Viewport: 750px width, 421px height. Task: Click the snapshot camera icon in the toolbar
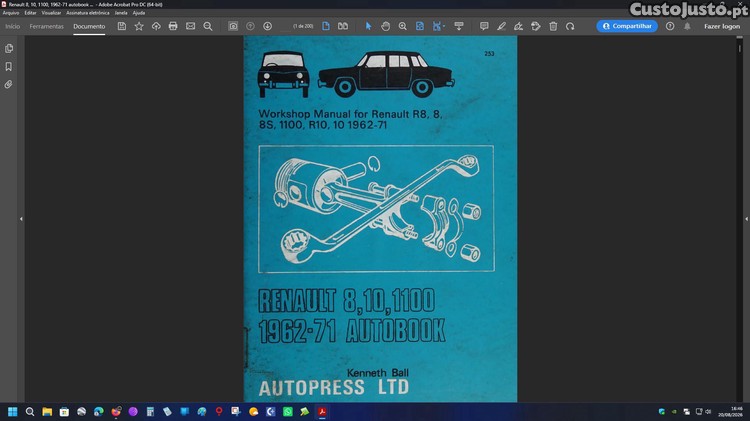pyautogui.click(x=233, y=26)
